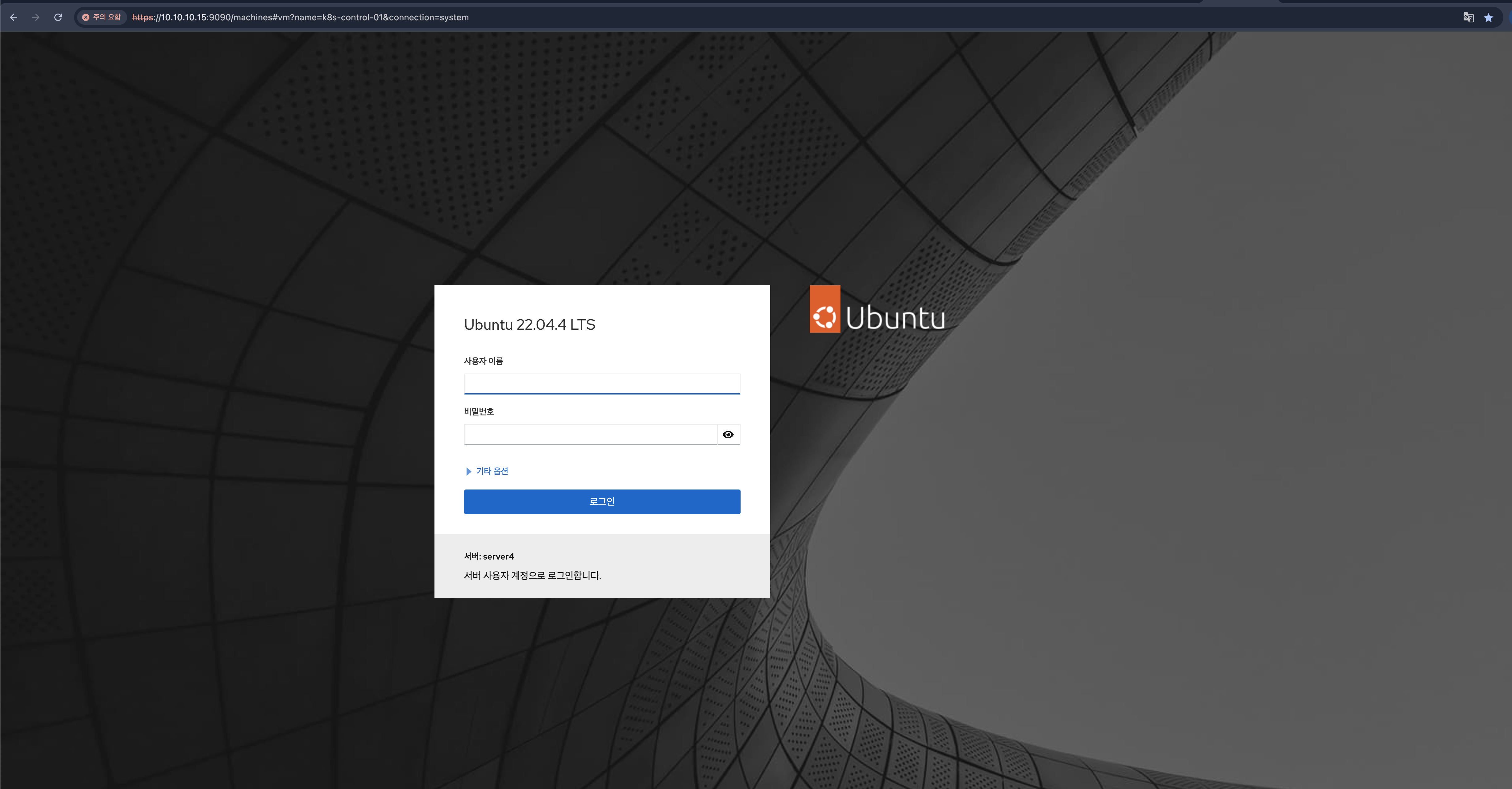This screenshot has height=789, width=1512.
Task: Click into the 비밀번호 password field
Action: click(x=590, y=435)
